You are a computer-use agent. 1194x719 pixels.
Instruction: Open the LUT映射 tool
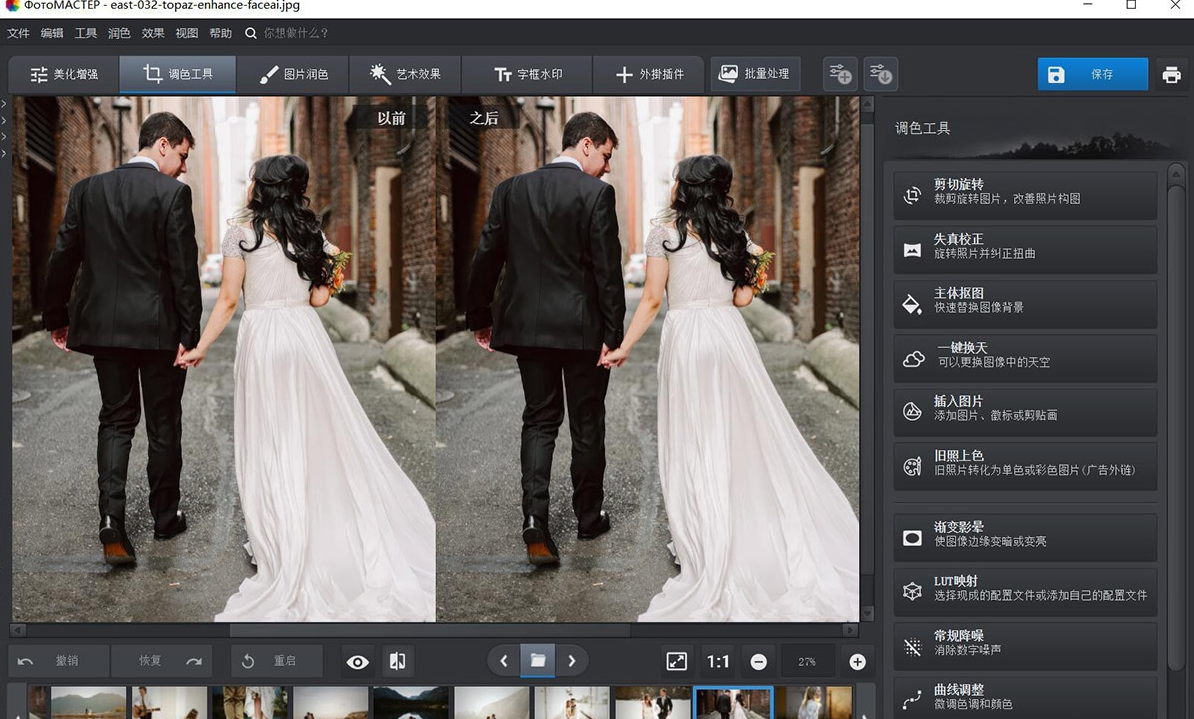coord(1025,592)
